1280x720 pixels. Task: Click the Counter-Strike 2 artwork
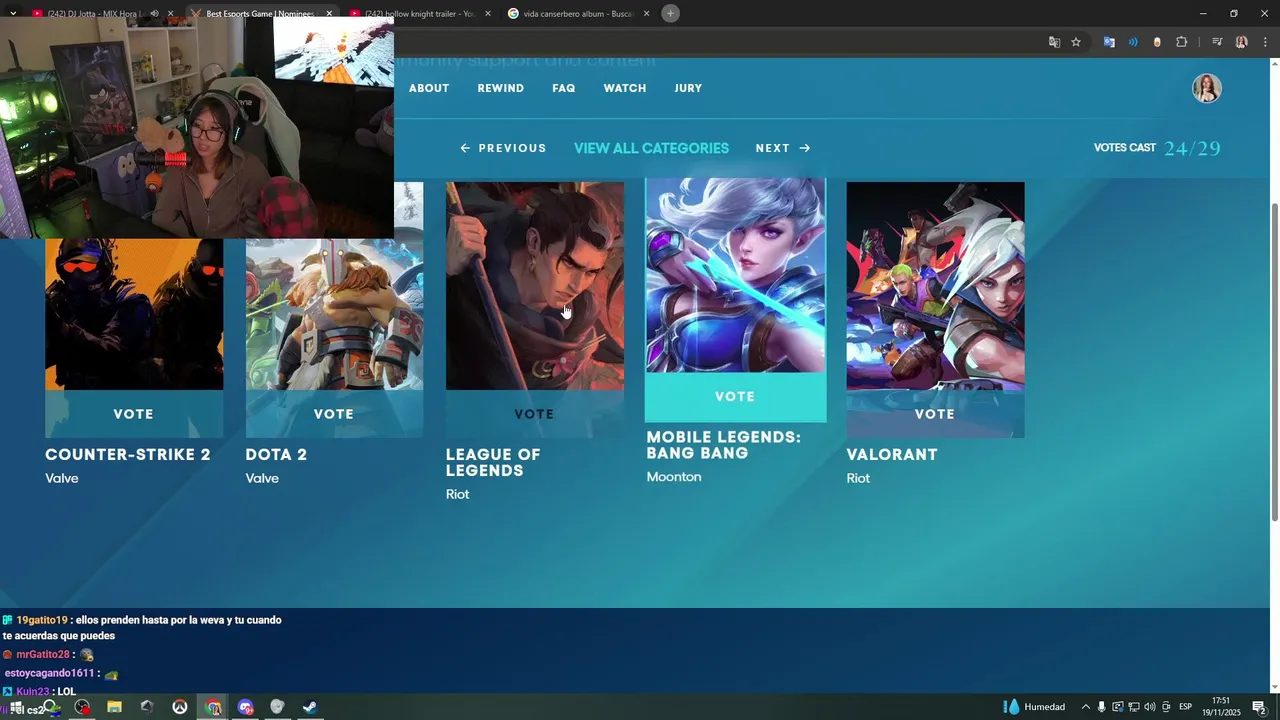(134, 314)
